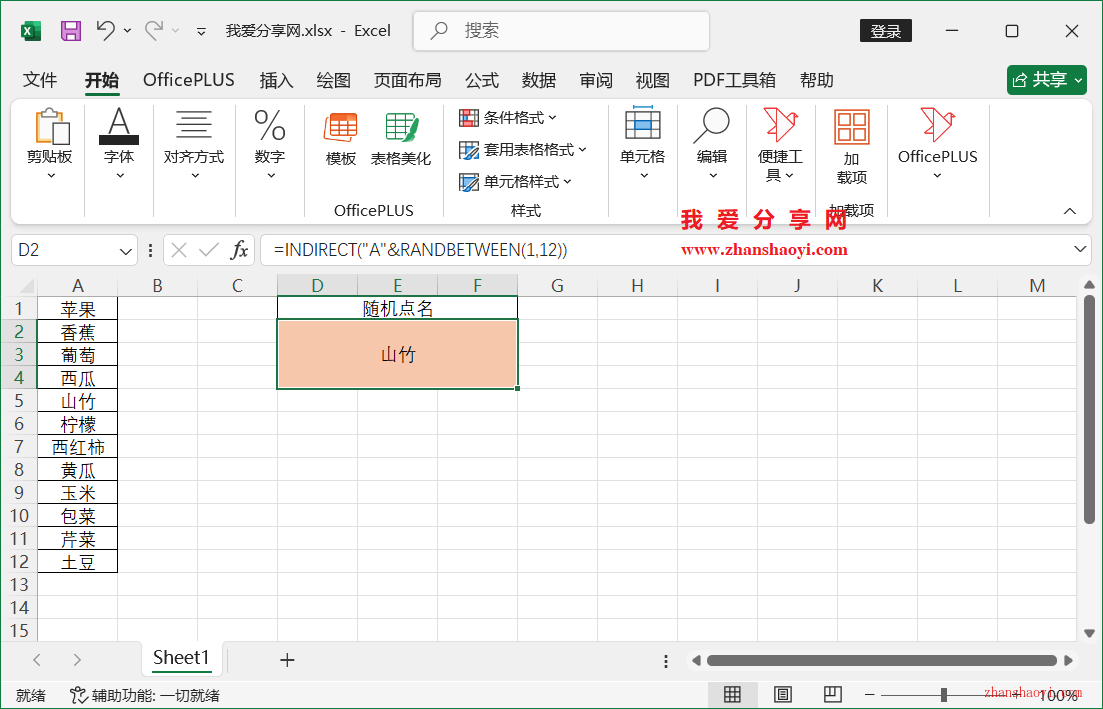Click the zoom slider handle

943,695
